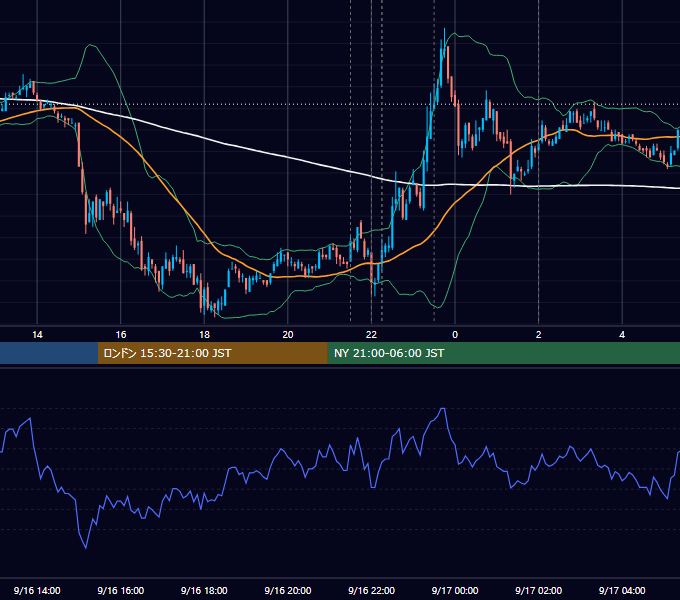The width and height of the screenshot is (680, 600).
Task: Click the 9/16 16:00 time label
Action: [121, 590]
